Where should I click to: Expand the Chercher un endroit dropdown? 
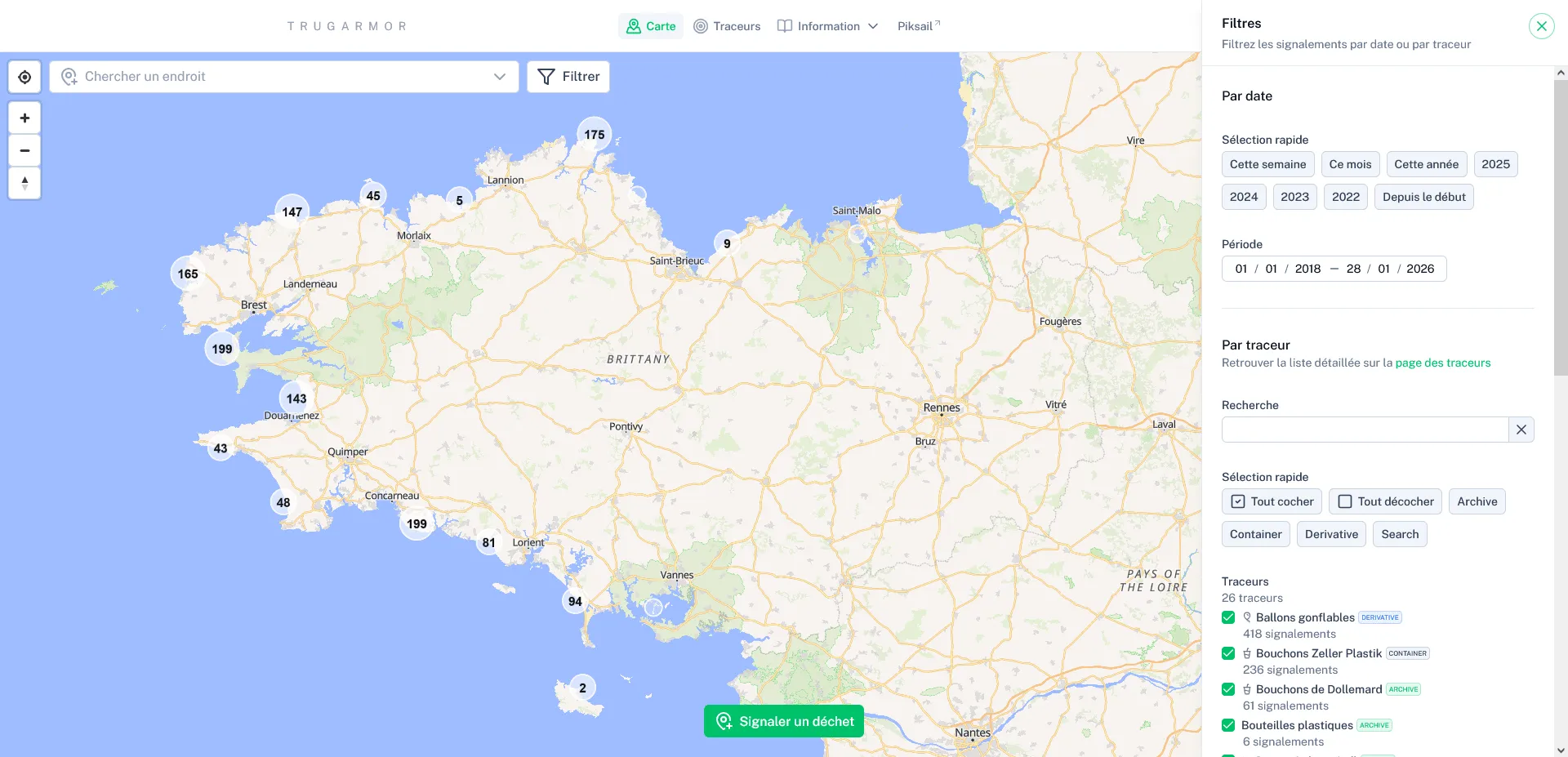point(499,77)
